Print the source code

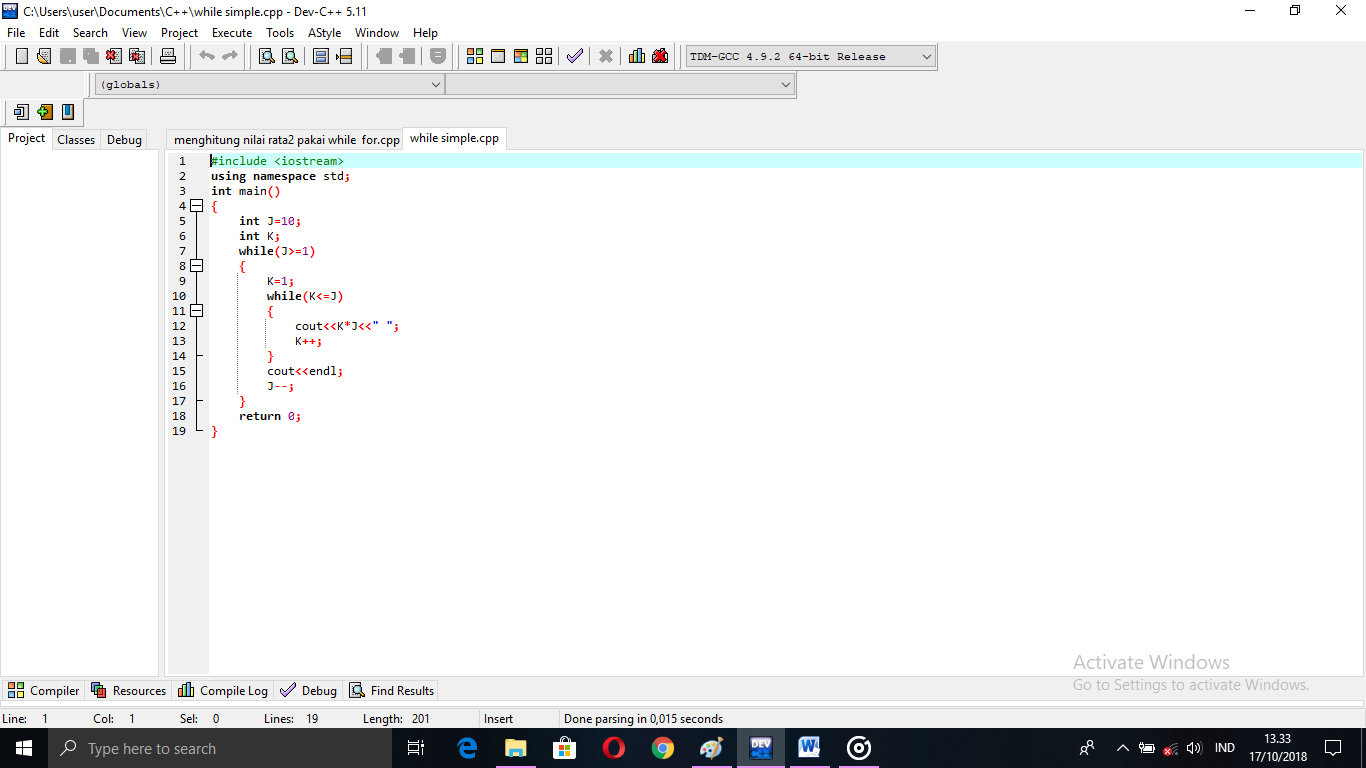pos(169,56)
